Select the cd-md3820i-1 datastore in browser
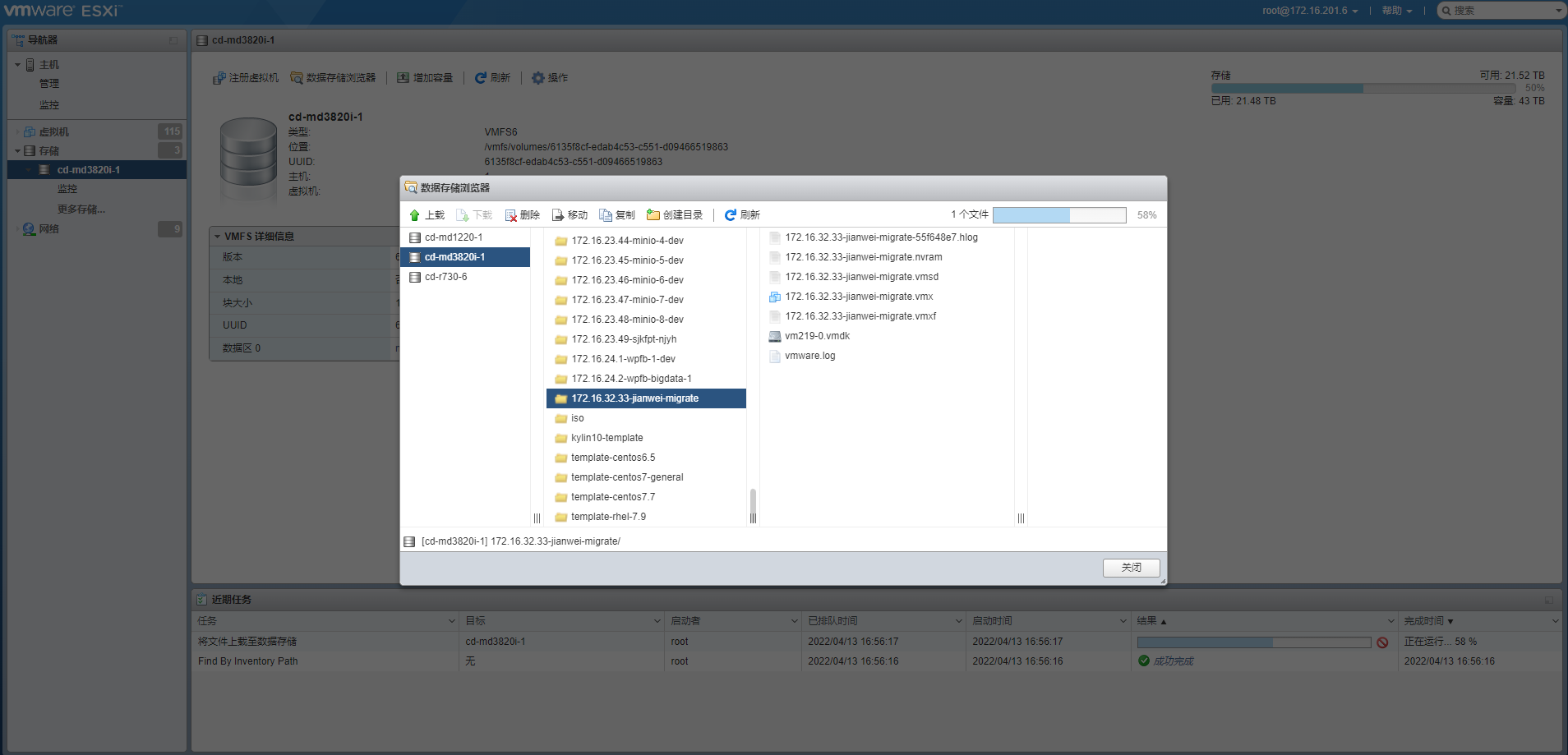The height and width of the screenshot is (755, 1568). coord(465,257)
